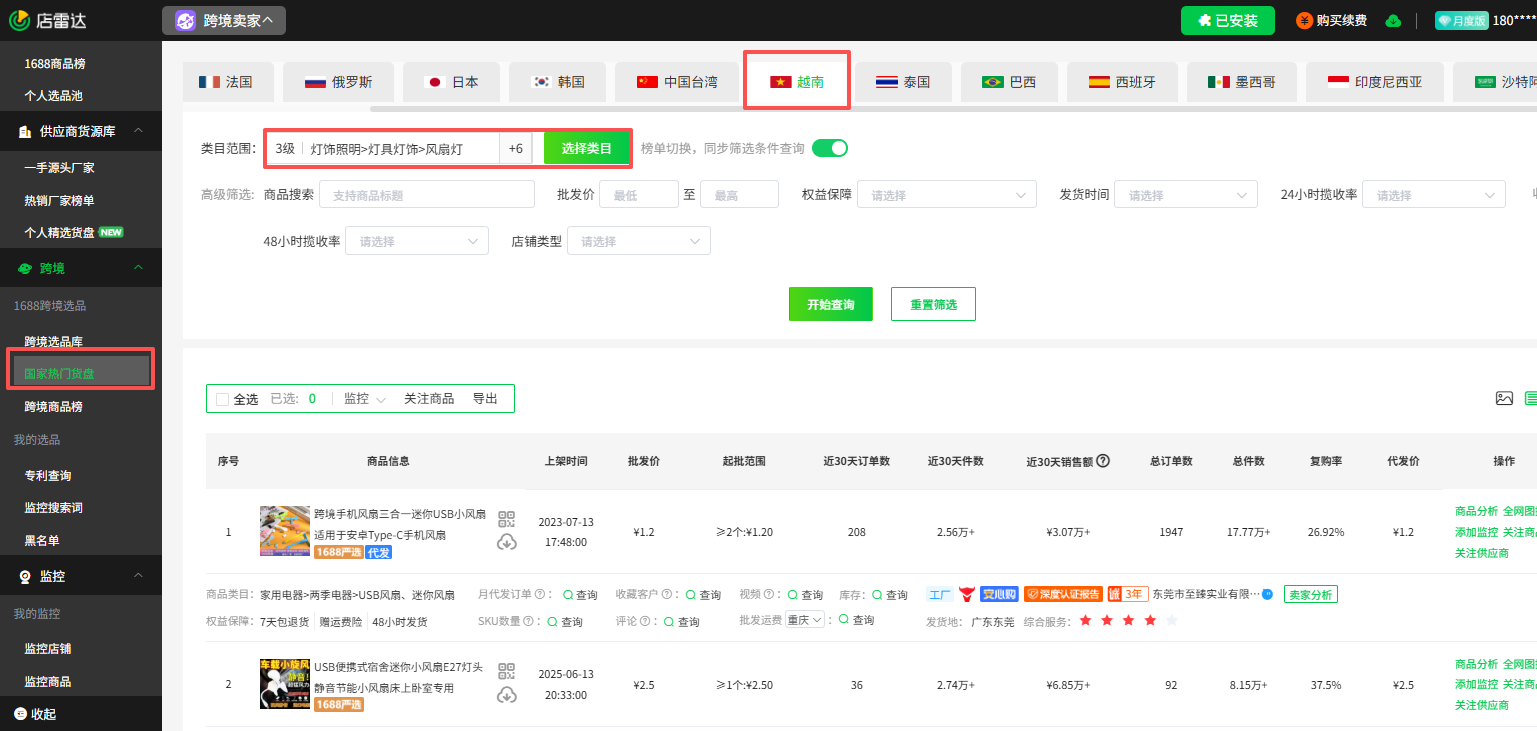Click 商品分析 link for row 1
Screen dimensions: 1537x731
coord(1476,511)
